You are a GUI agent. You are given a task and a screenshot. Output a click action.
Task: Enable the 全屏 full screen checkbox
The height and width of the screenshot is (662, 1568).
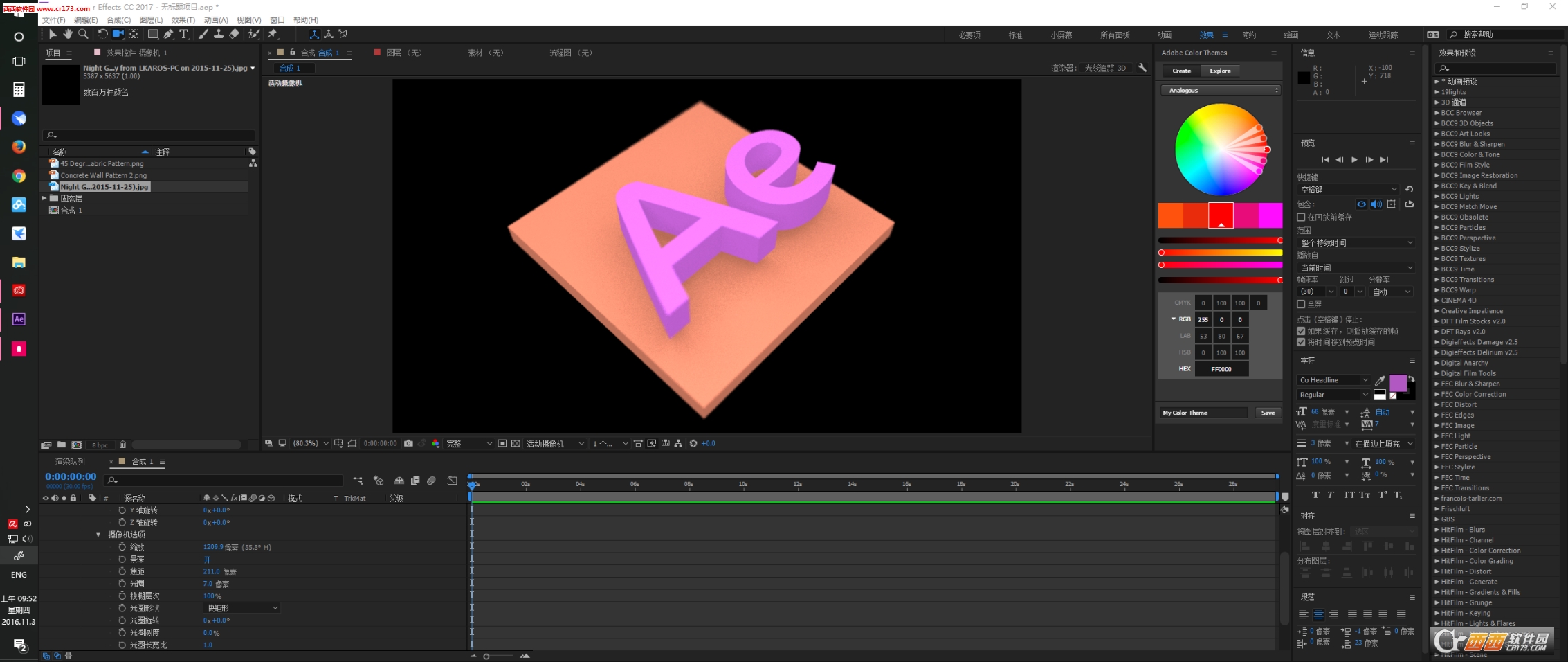1301,304
